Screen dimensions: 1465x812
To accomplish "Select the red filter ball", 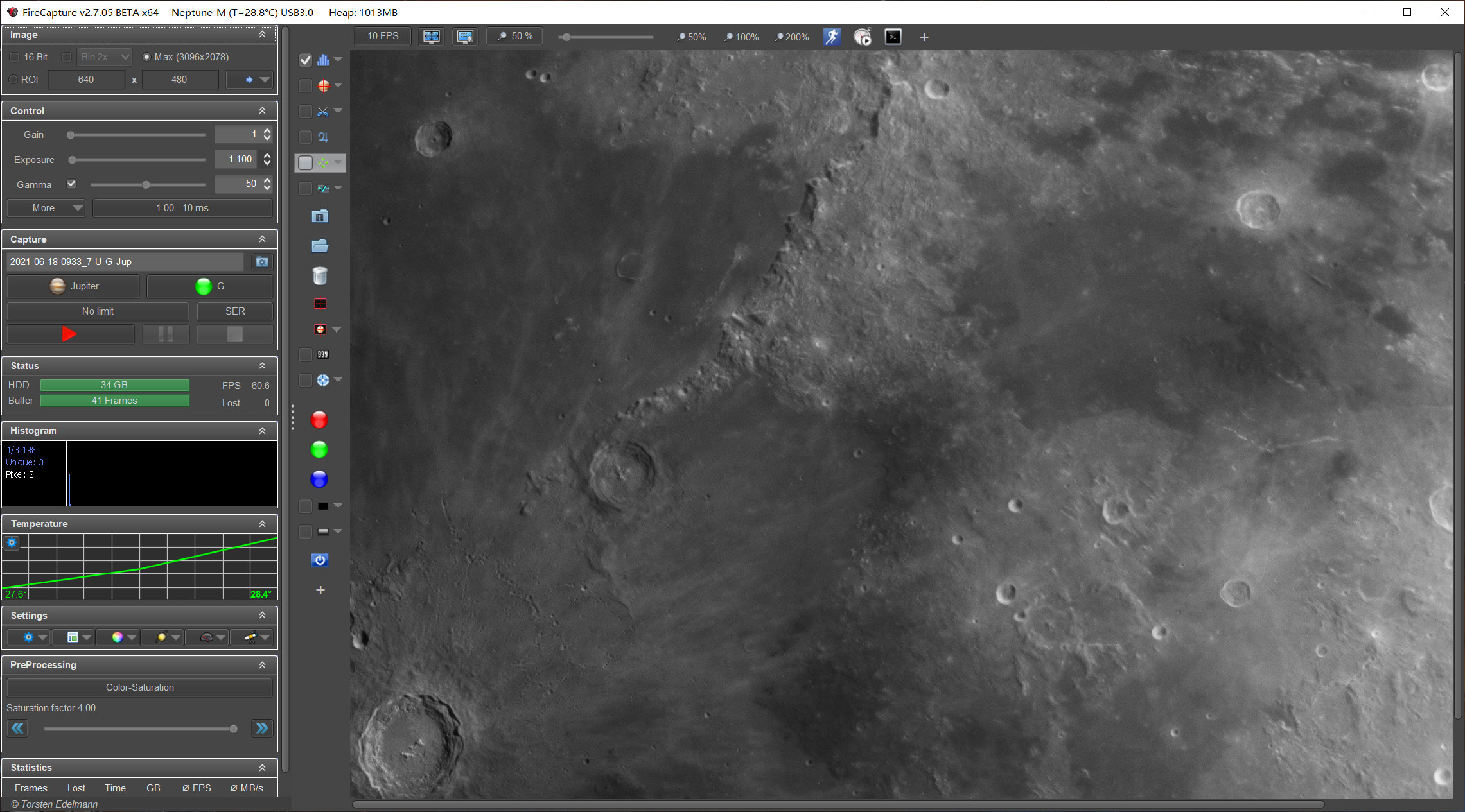I will (x=319, y=420).
